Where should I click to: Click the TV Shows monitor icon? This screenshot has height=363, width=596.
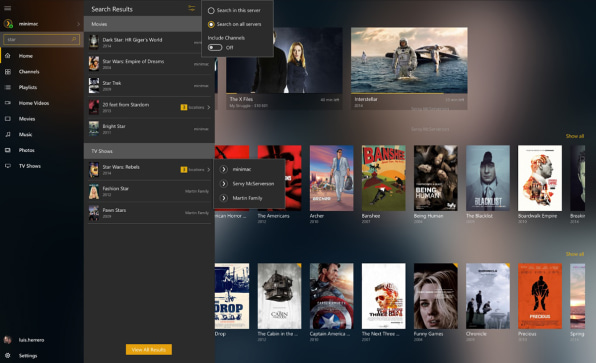8,166
